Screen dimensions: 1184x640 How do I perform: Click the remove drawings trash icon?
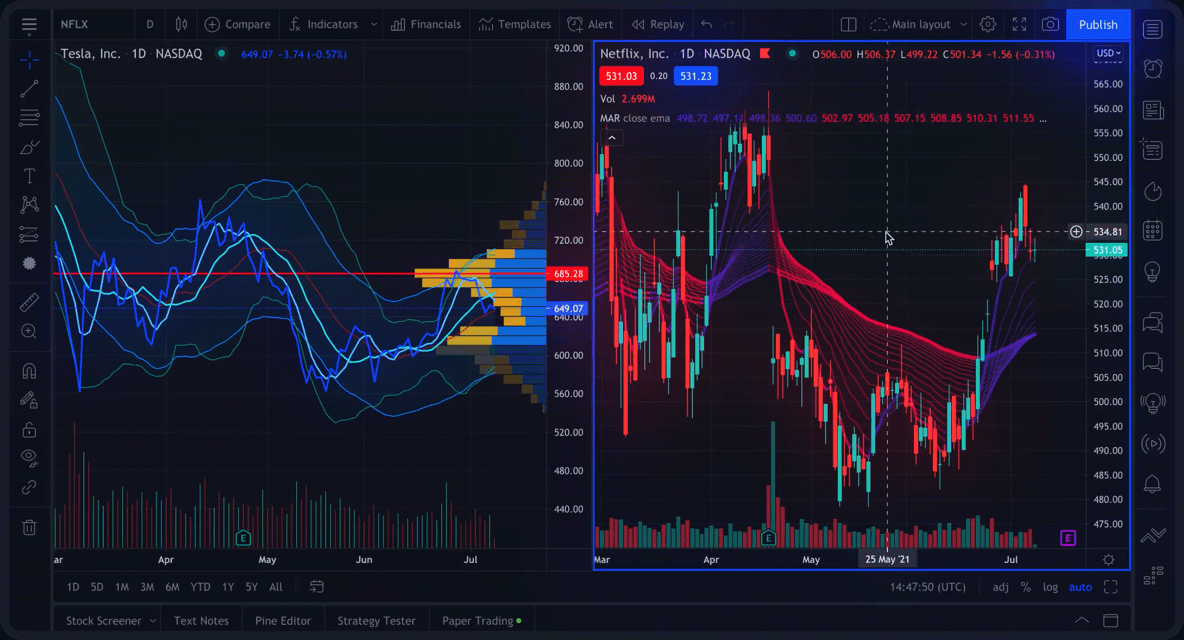pyautogui.click(x=29, y=527)
